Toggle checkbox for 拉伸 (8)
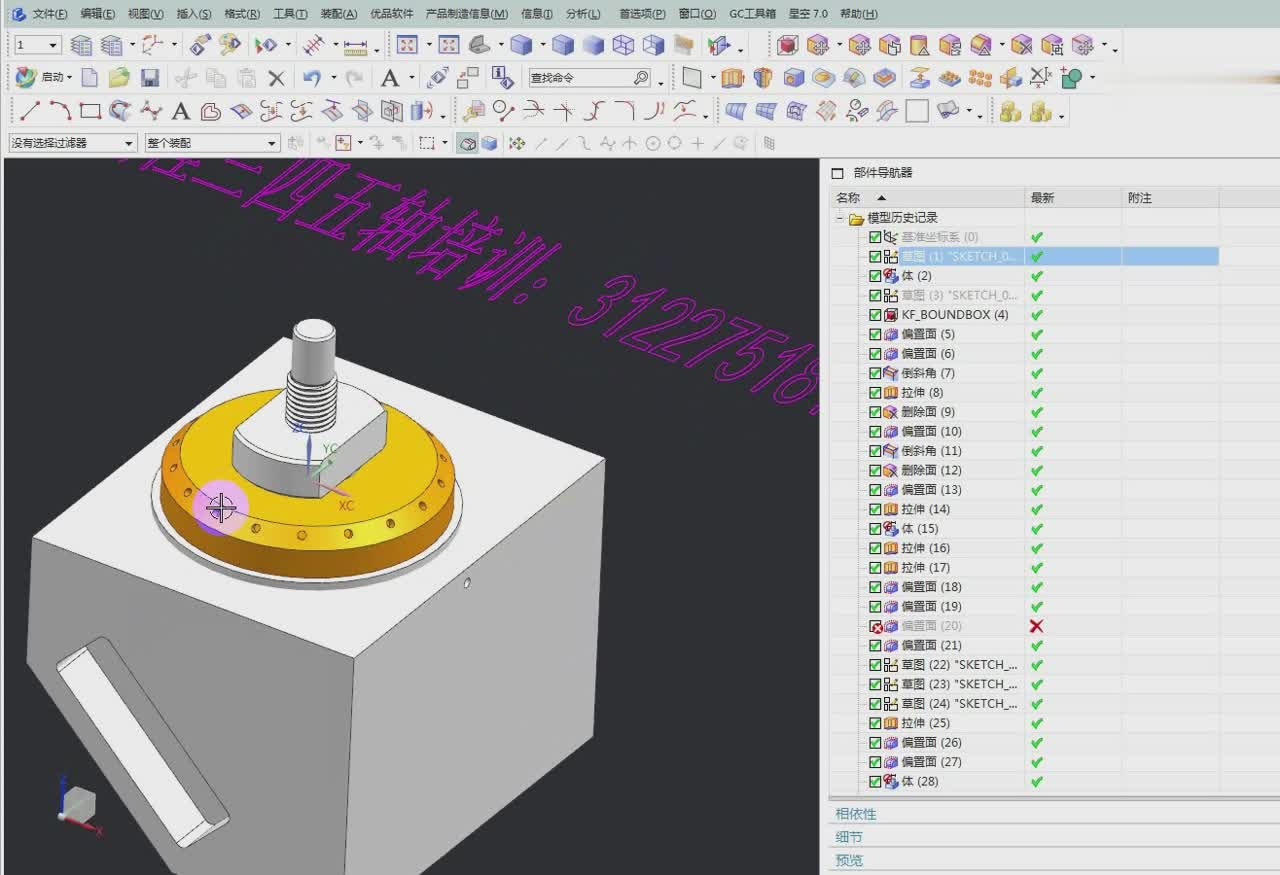Screen dimensions: 1280x875 tap(875, 393)
